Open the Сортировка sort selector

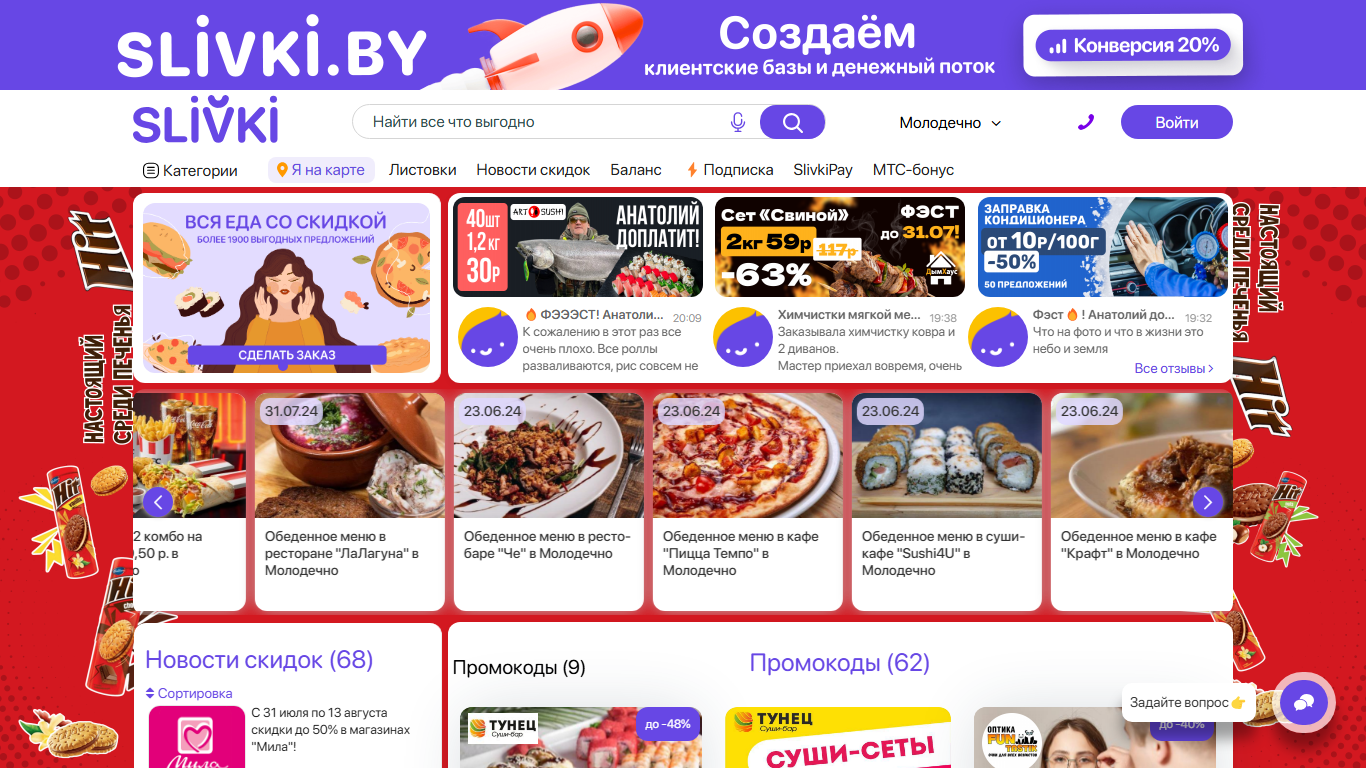tap(189, 693)
